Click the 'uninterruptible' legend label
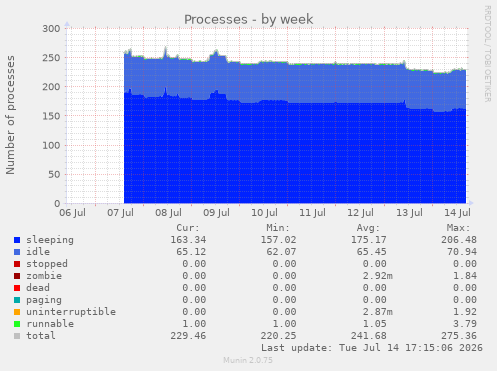Image resolution: width=497 pixels, height=371 pixels. point(71,312)
